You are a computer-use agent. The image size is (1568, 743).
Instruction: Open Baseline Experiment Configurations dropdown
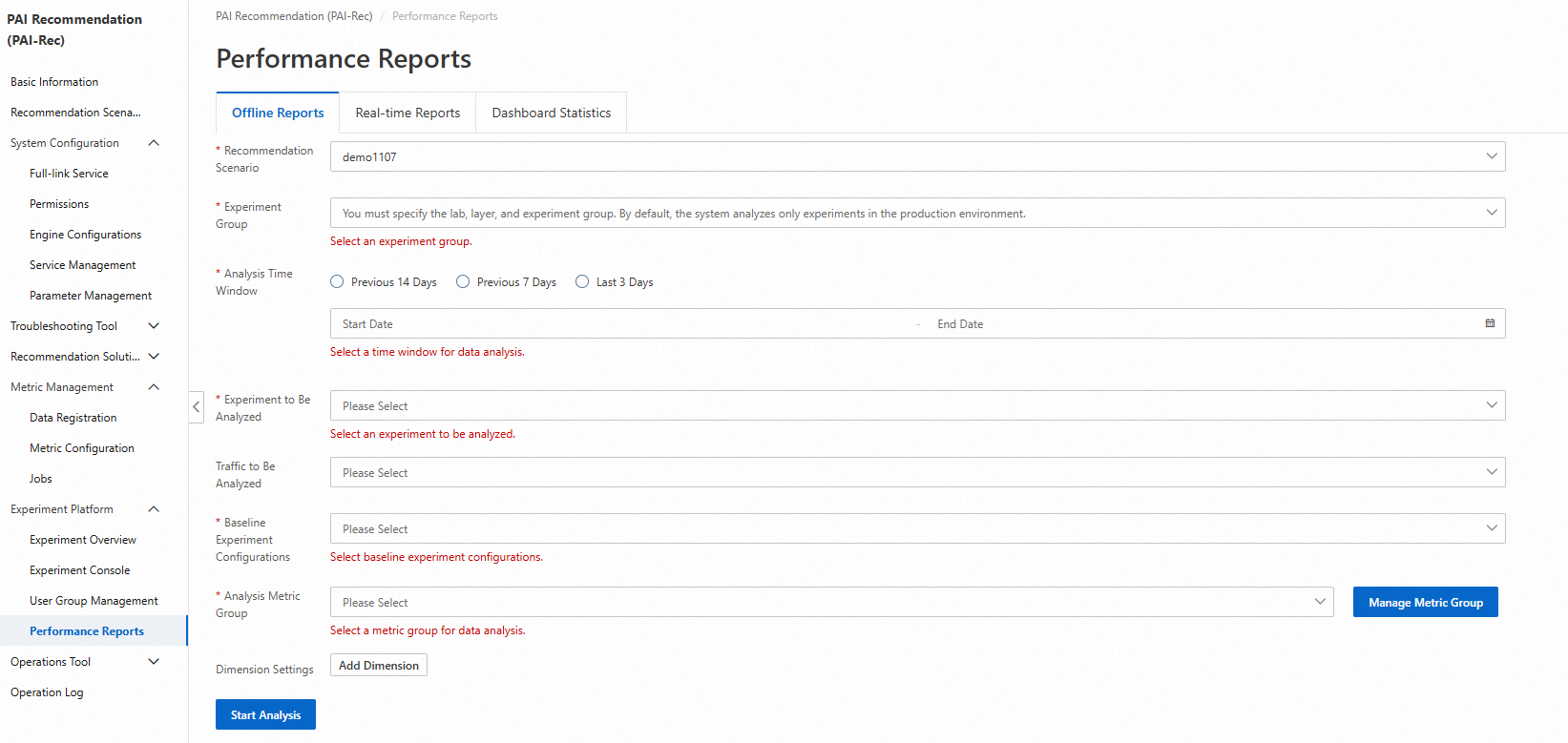click(x=917, y=528)
